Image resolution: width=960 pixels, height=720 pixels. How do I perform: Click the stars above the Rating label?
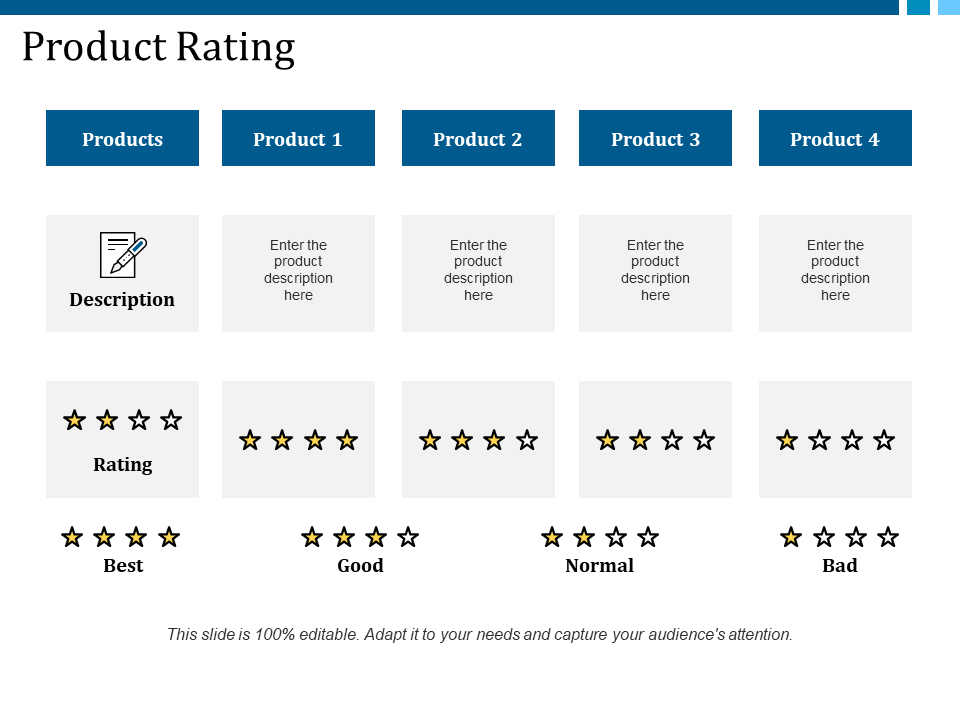(122, 420)
